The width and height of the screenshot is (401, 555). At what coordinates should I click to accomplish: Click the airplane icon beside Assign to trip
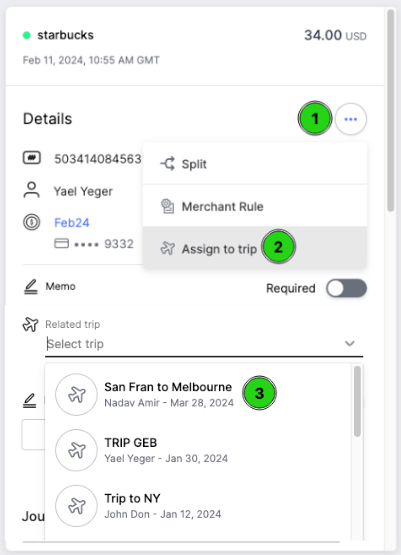click(167, 248)
